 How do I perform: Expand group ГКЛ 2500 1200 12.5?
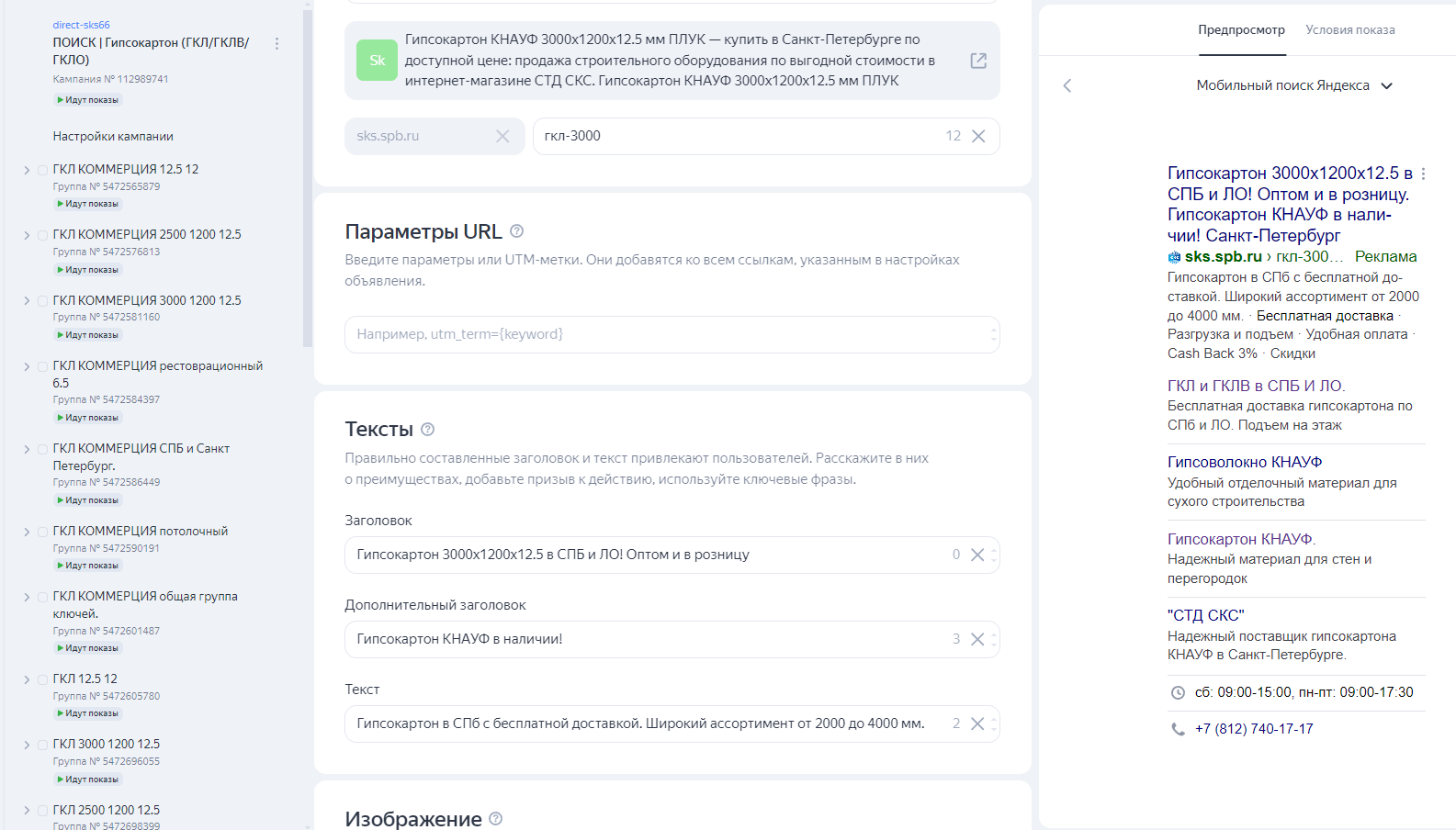click(27, 811)
